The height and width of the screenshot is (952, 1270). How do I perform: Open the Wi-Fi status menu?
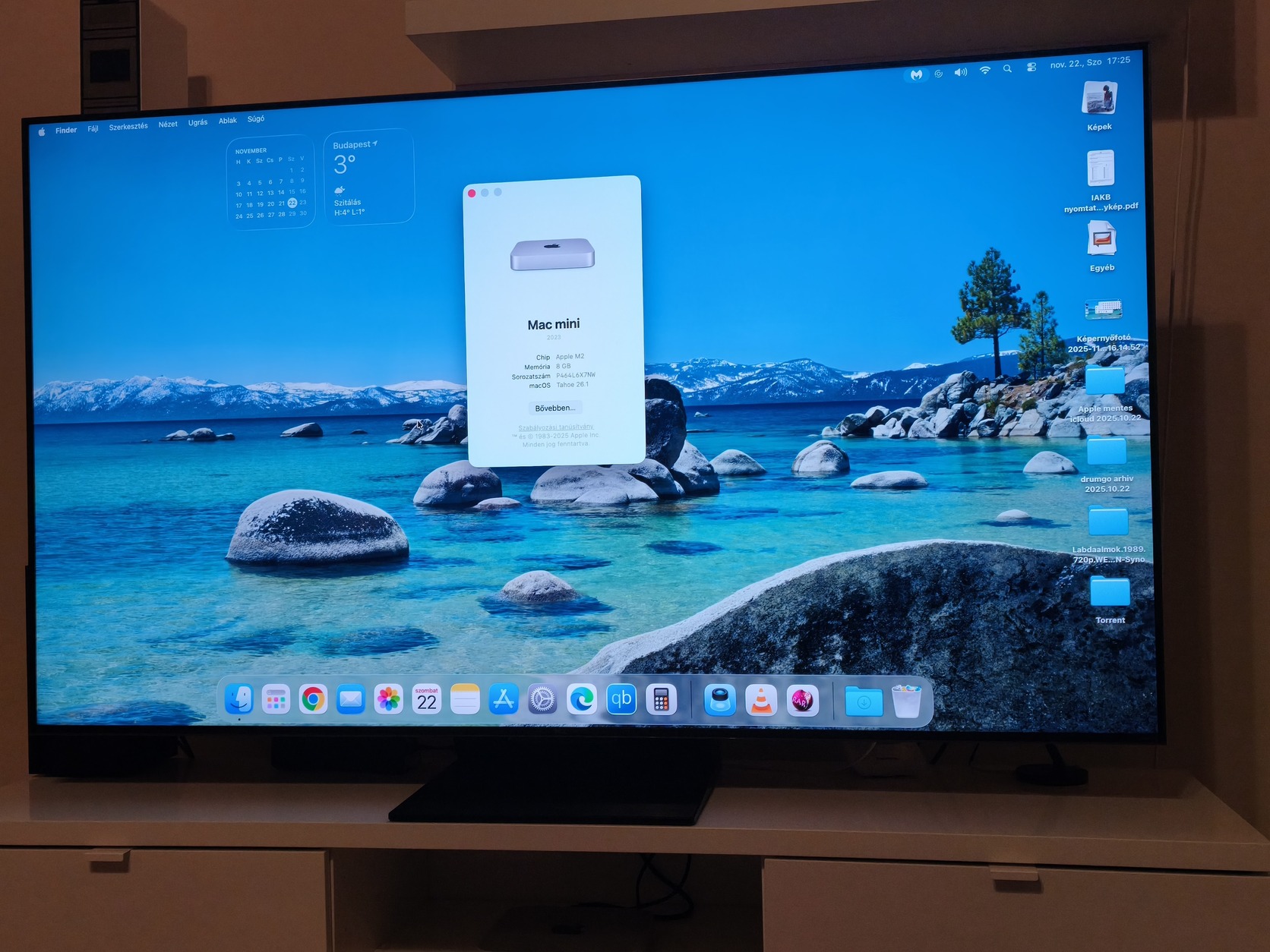point(985,71)
